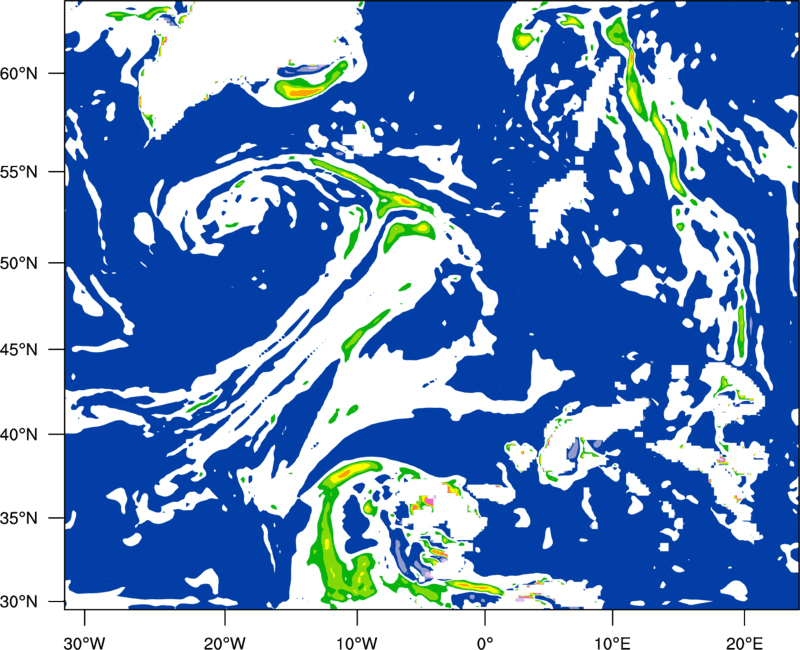Click the 30°N latitude label
This screenshot has width=800, height=650.
19,602
